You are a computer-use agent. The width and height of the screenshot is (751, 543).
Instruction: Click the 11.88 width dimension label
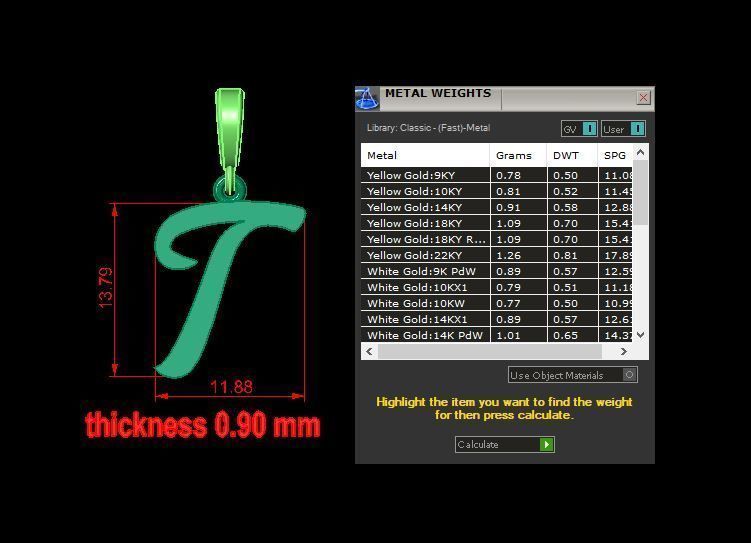click(231, 387)
